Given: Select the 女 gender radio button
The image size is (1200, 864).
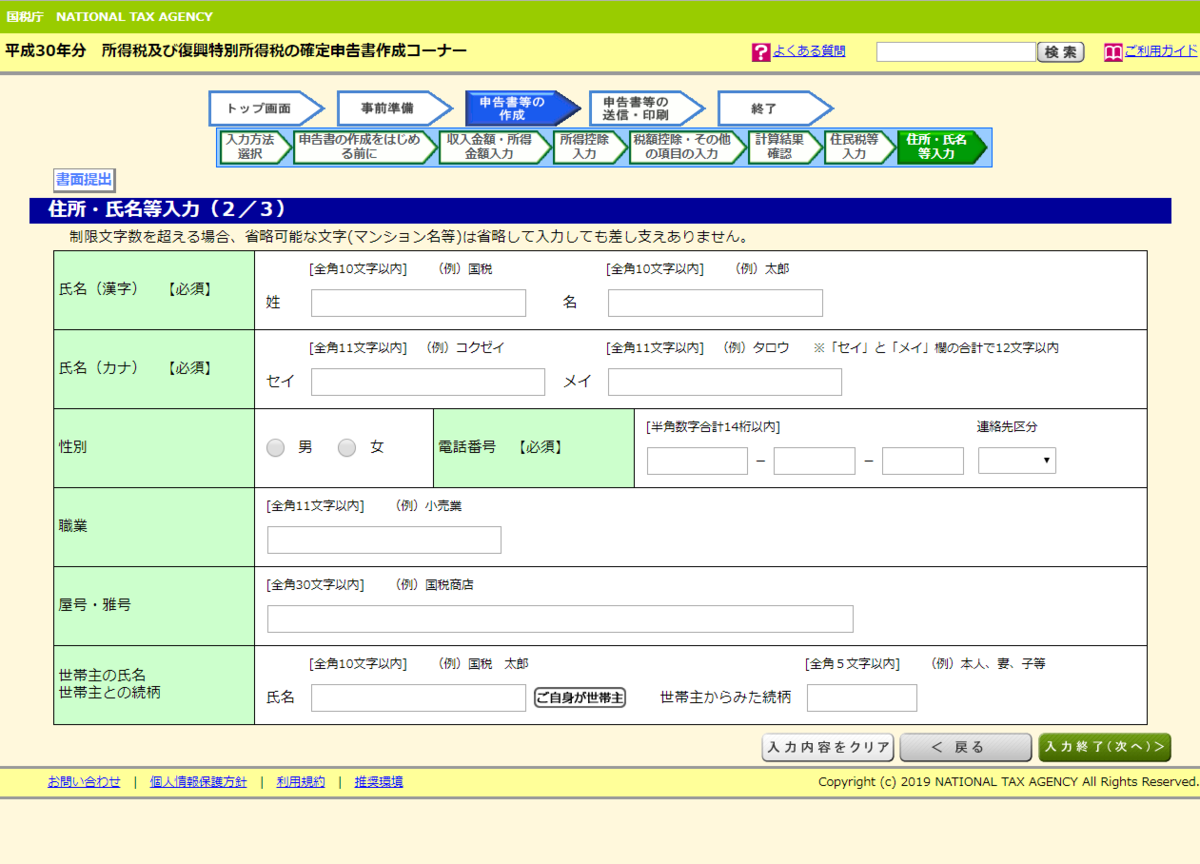Looking at the screenshot, I should click(347, 448).
